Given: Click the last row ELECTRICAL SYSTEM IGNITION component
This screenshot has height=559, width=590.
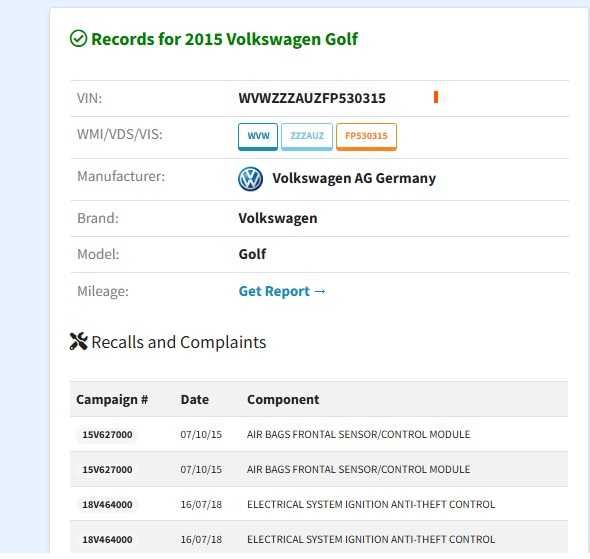Looking at the screenshot, I should [x=371, y=539].
